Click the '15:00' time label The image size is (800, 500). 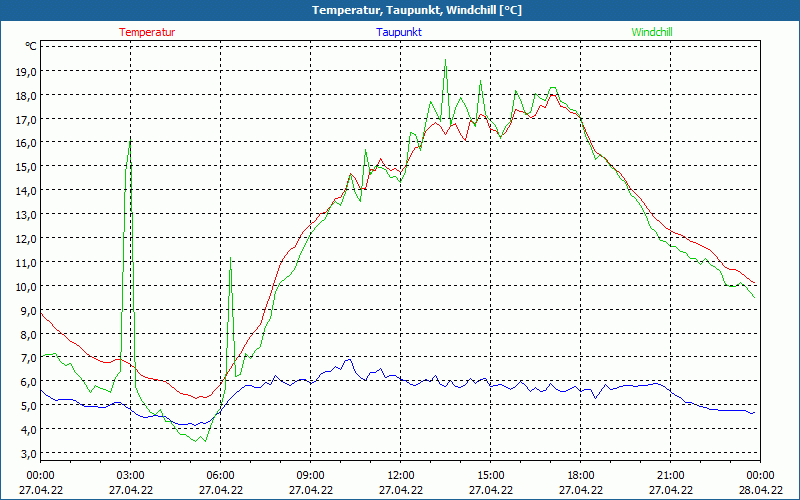[x=490, y=476]
